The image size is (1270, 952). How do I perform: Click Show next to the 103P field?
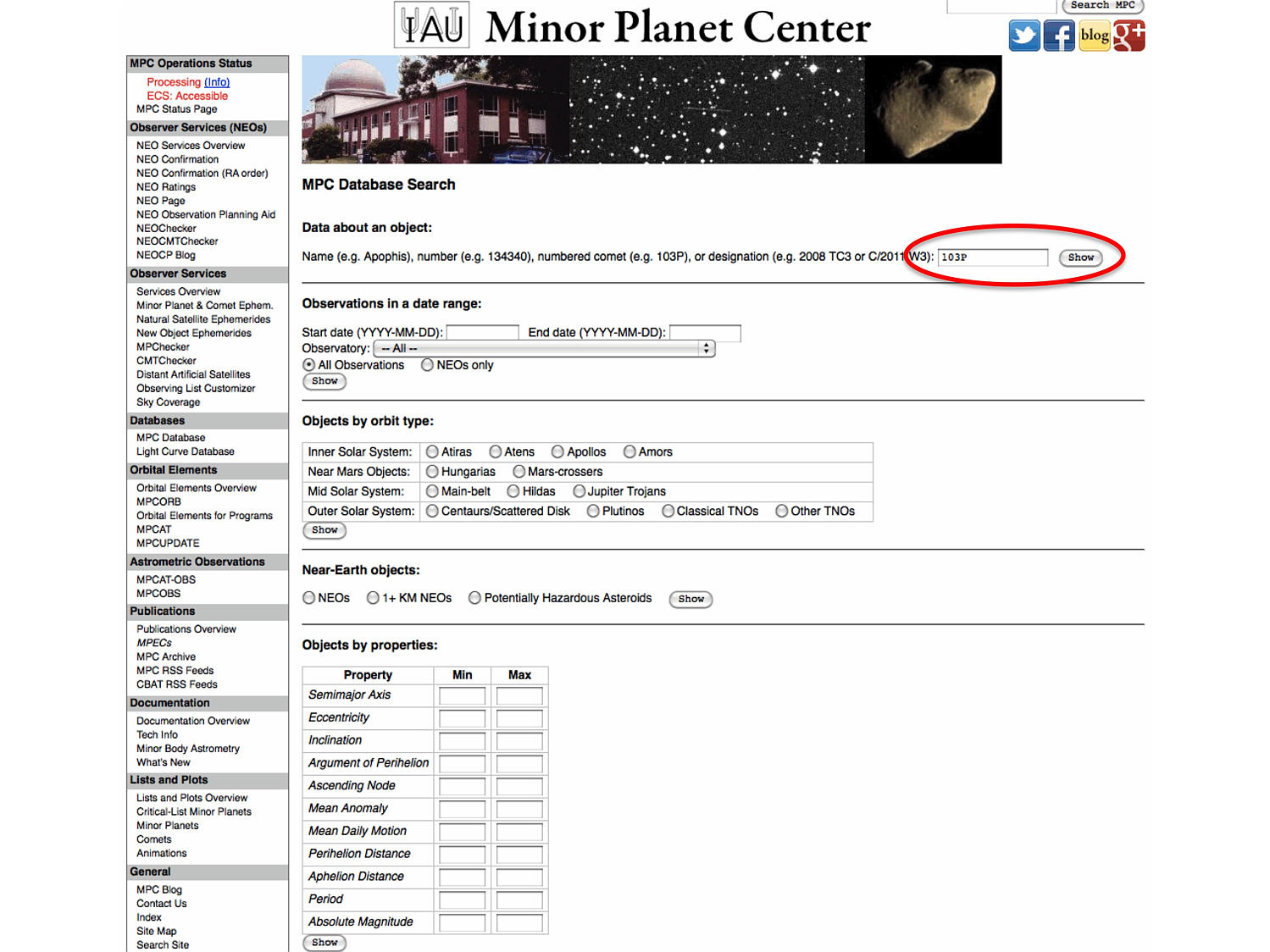pos(1080,257)
